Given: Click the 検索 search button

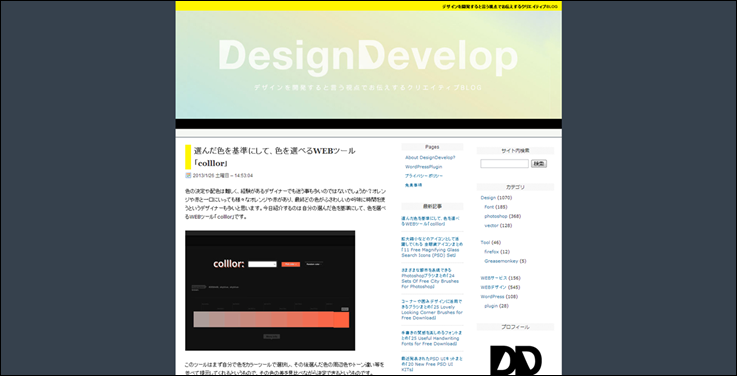Looking at the screenshot, I should pos(539,164).
